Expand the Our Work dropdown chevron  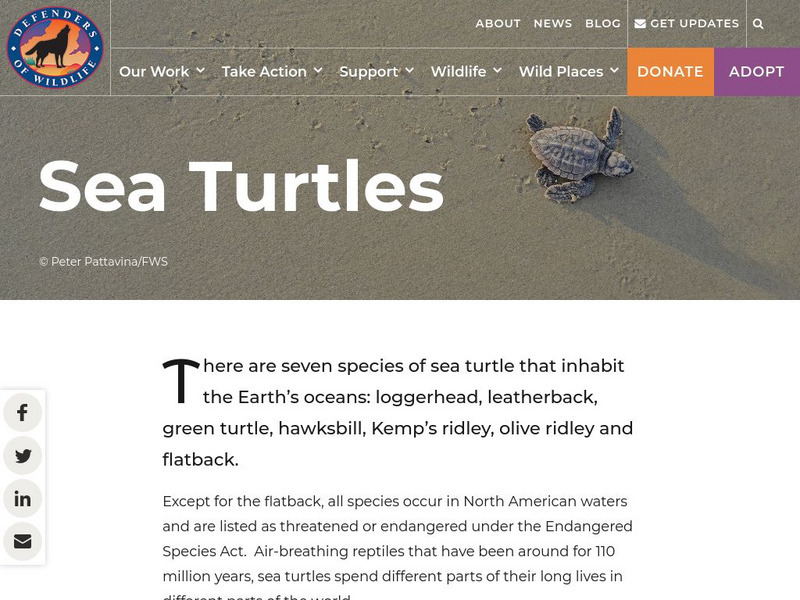pos(200,70)
